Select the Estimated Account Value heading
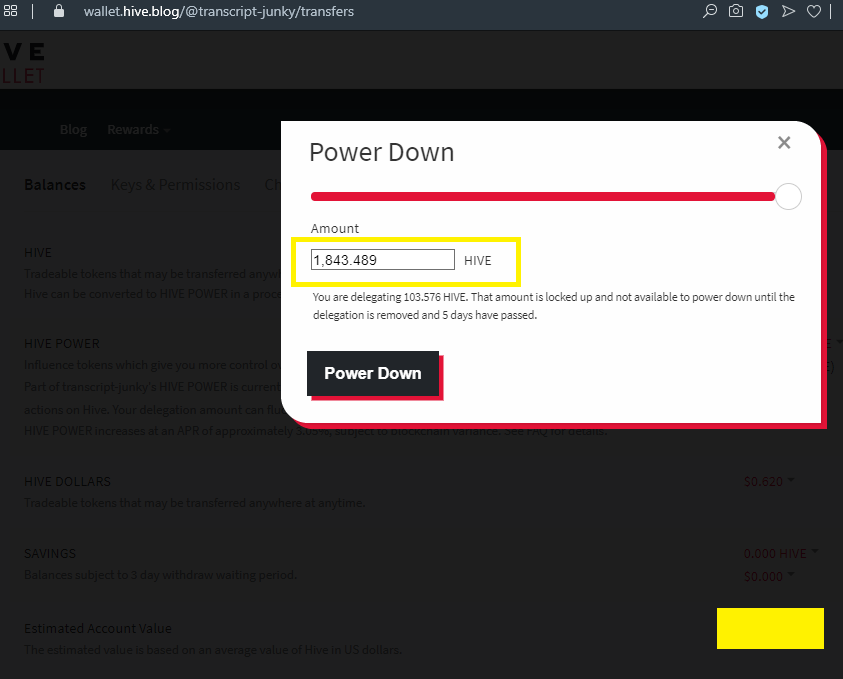The width and height of the screenshot is (843, 679). [x=98, y=628]
